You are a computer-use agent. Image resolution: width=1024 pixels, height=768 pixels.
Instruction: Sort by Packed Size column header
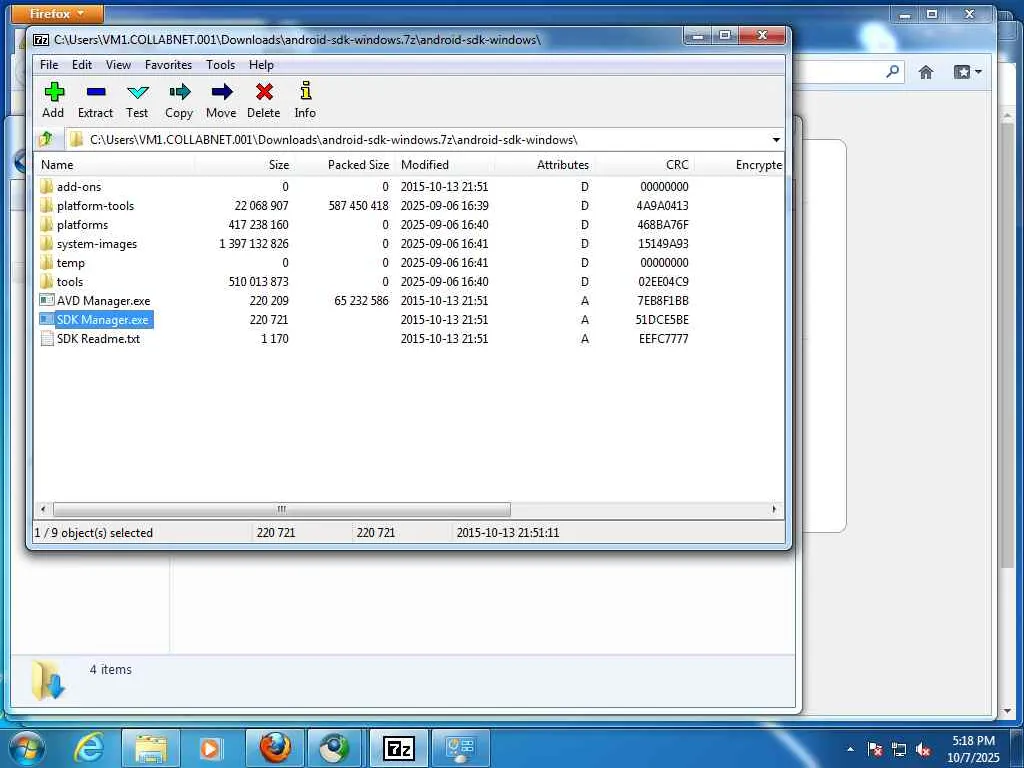click(x=344, y=165)
